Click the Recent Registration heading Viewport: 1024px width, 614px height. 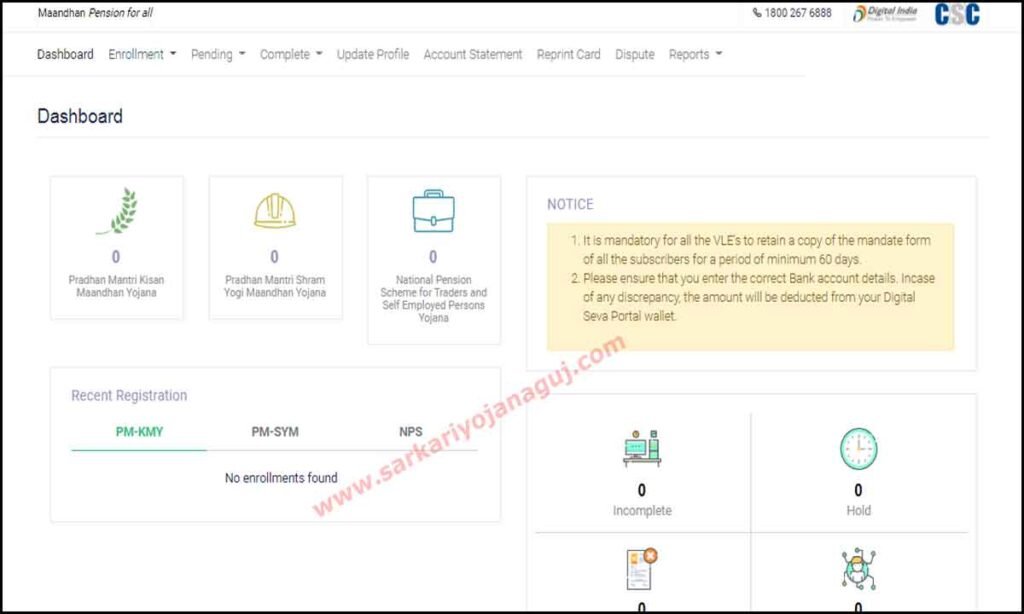pyautogui.click(x=129, y=395)
